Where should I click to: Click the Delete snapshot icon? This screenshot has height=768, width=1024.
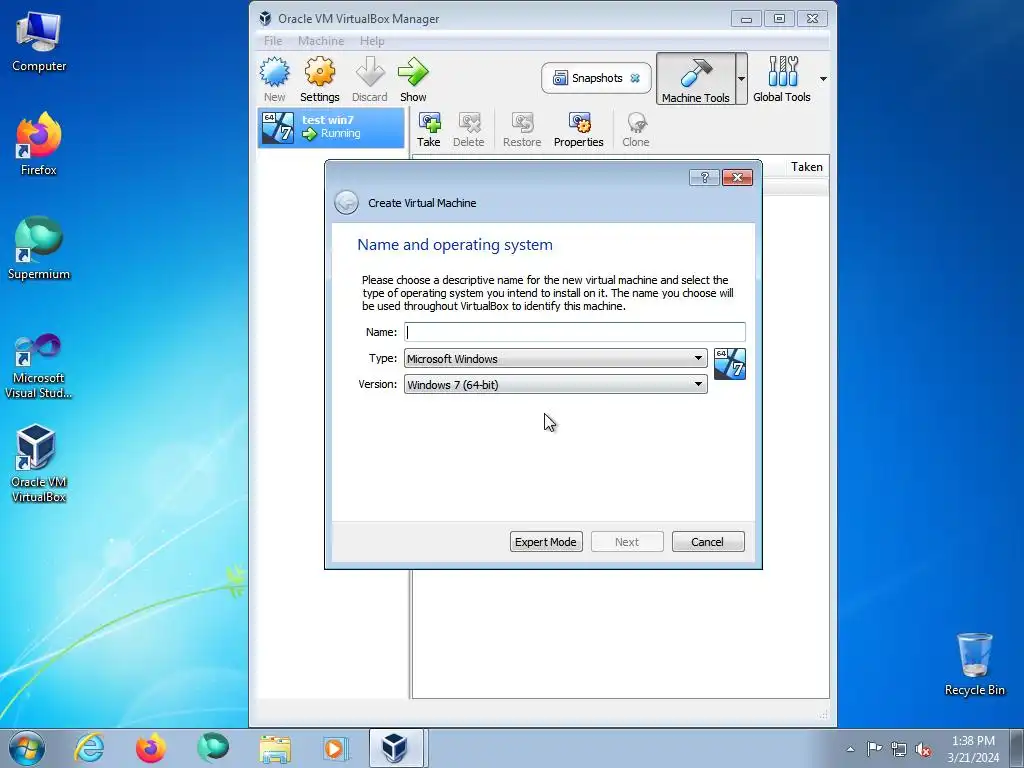point(469,129)
